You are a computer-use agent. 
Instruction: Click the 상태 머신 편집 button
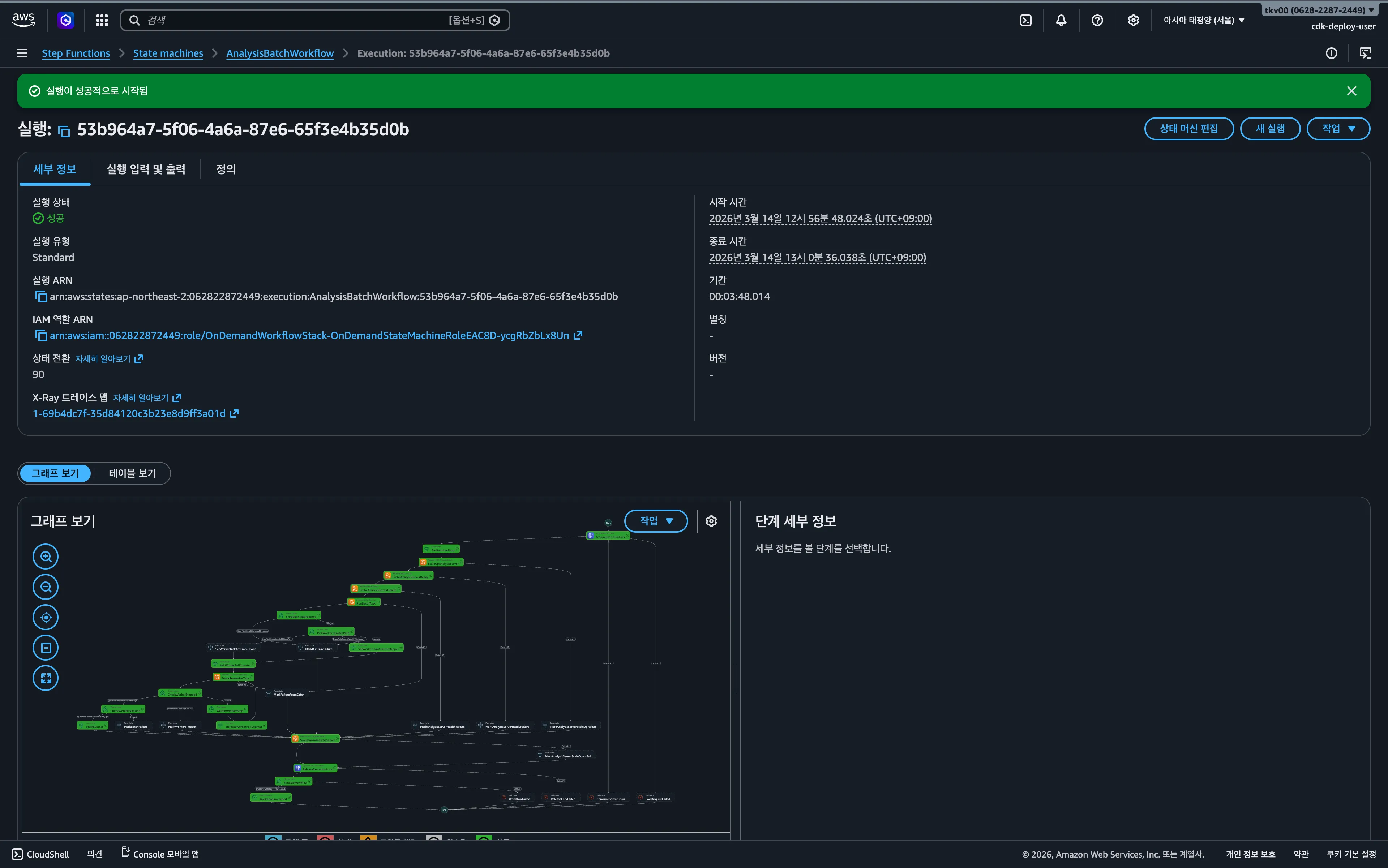1189,129
